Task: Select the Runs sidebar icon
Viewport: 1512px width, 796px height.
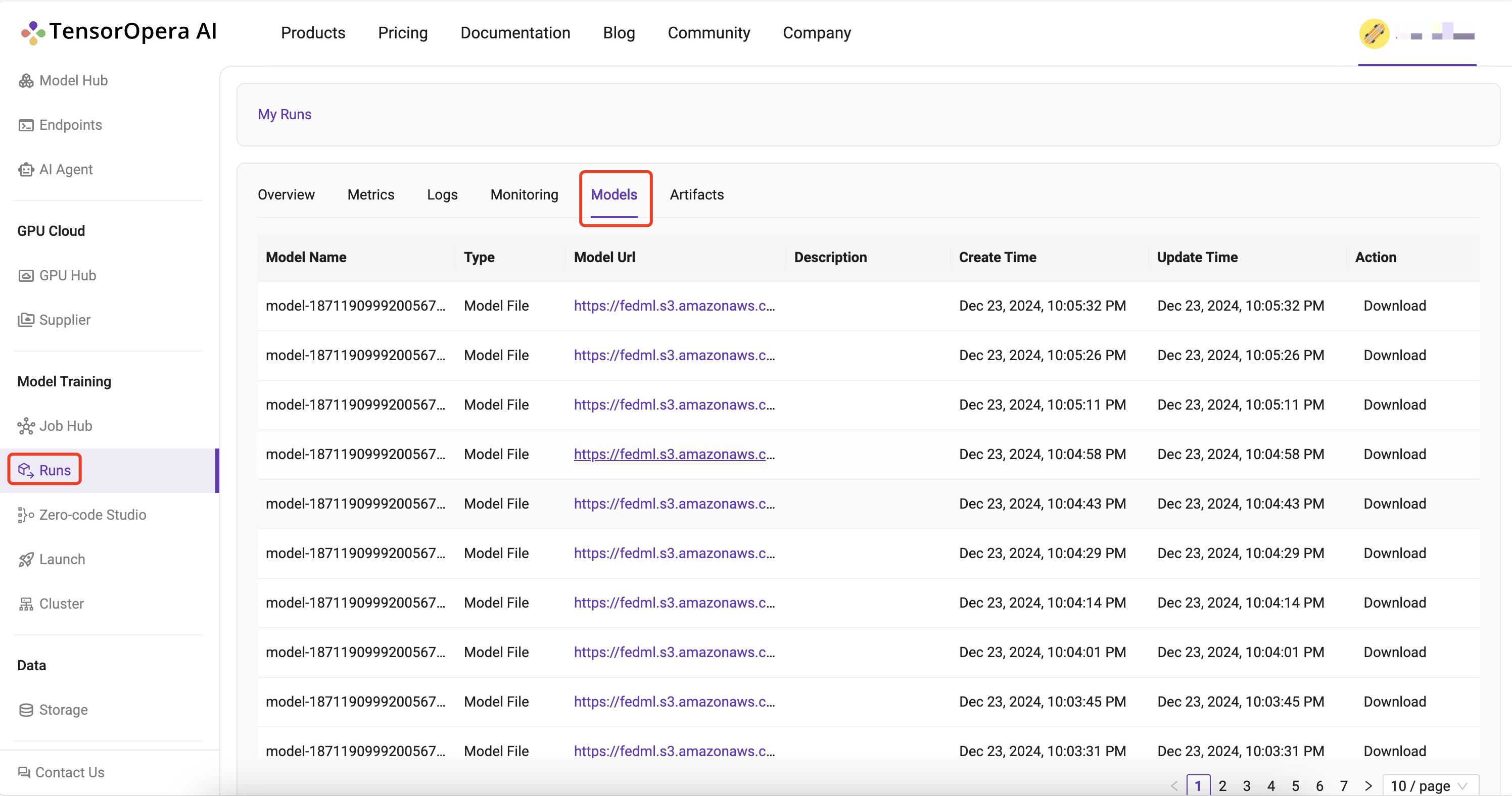Action: 26,470
